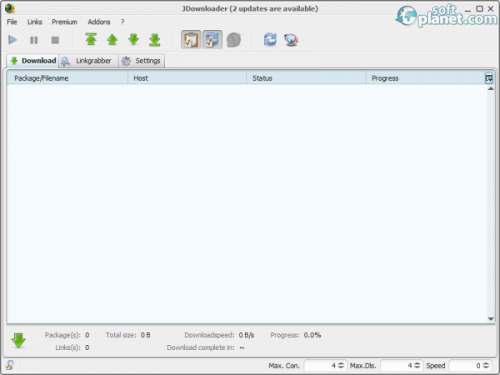The height and width of the screenshot is (375, 500).
Task: Open the File menu
Action: pos(12,22)
